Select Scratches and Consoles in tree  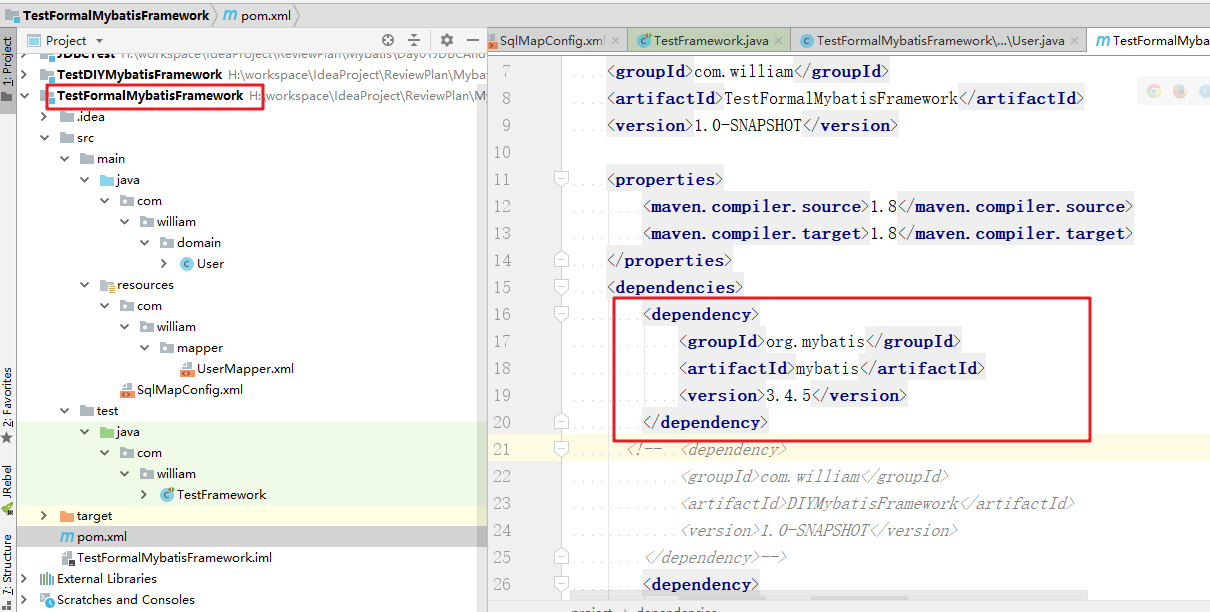(x=126, y=600)
